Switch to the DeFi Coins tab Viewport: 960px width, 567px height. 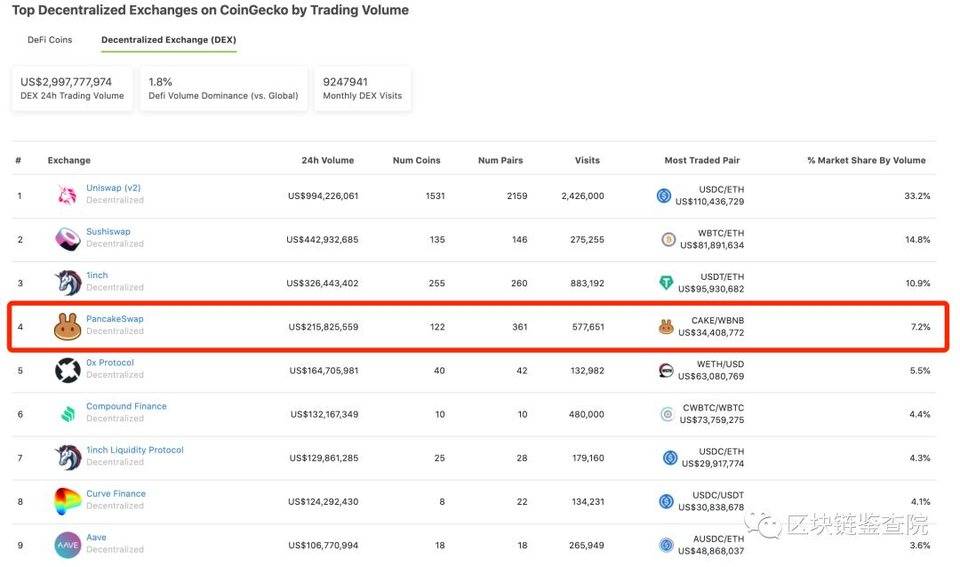[x=50, y=40]
